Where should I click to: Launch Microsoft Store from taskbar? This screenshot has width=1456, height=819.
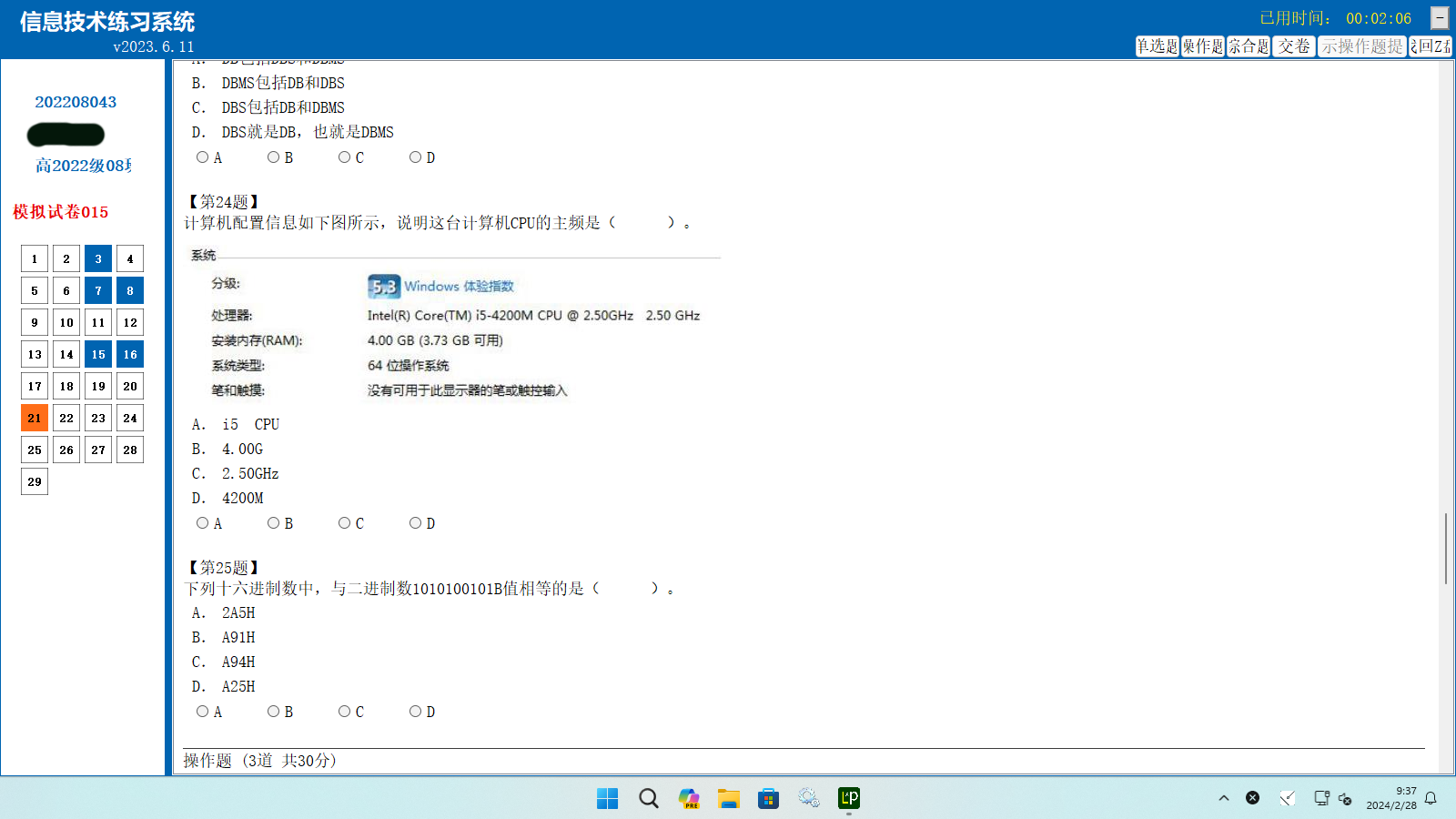pyautogui.click(x=769, y=798)
